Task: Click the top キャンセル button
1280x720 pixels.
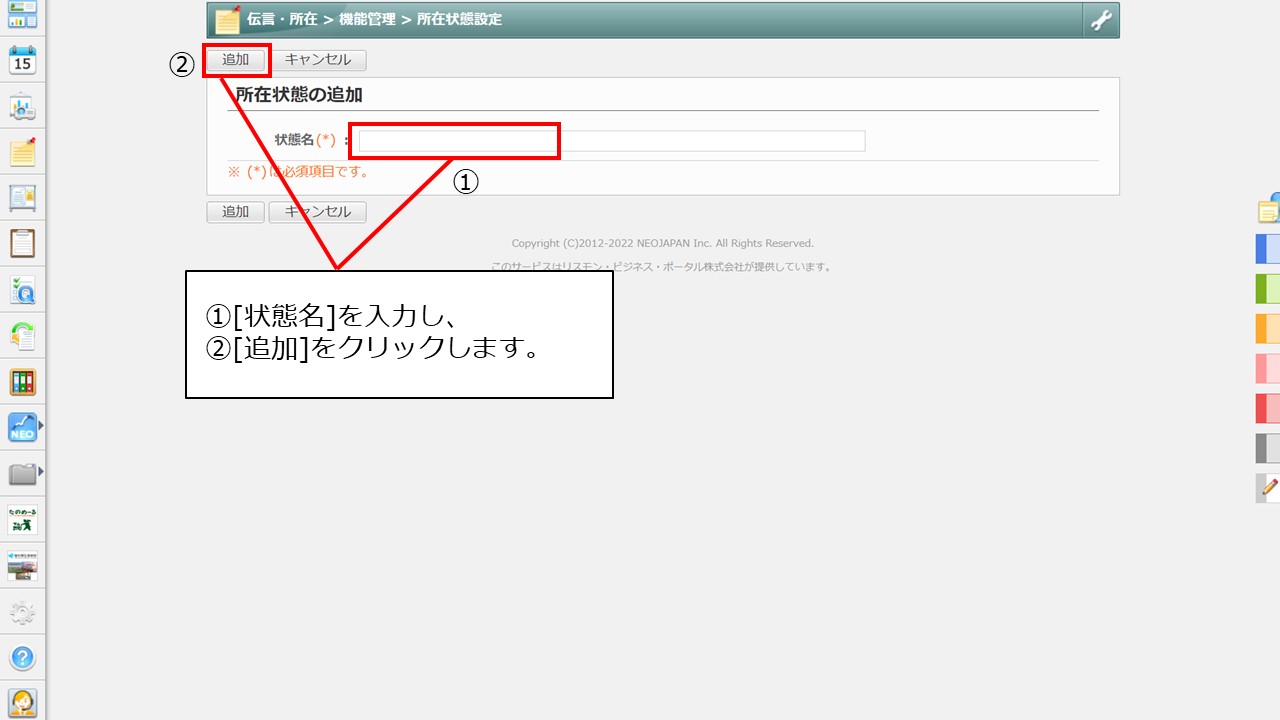Action: [x=317, y=60]
